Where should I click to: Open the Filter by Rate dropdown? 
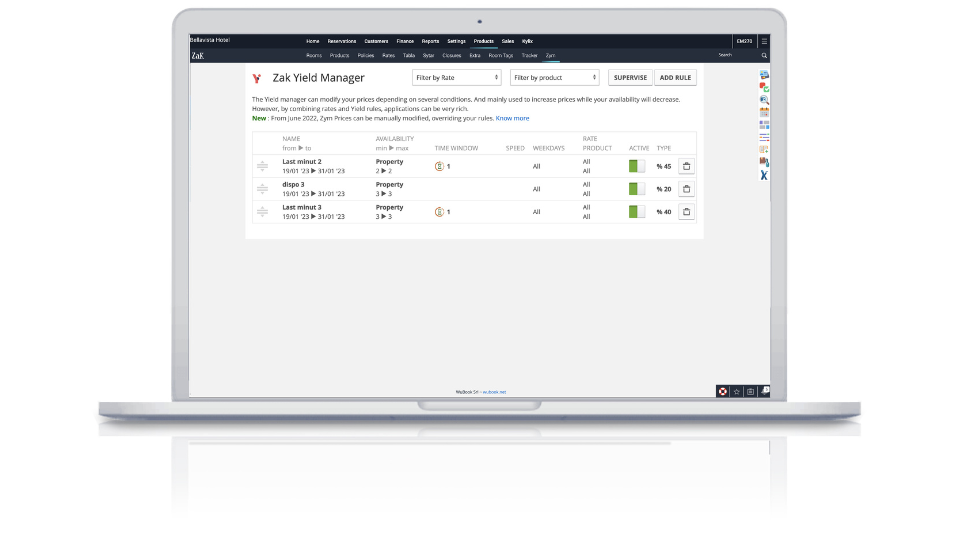(457, 78)
